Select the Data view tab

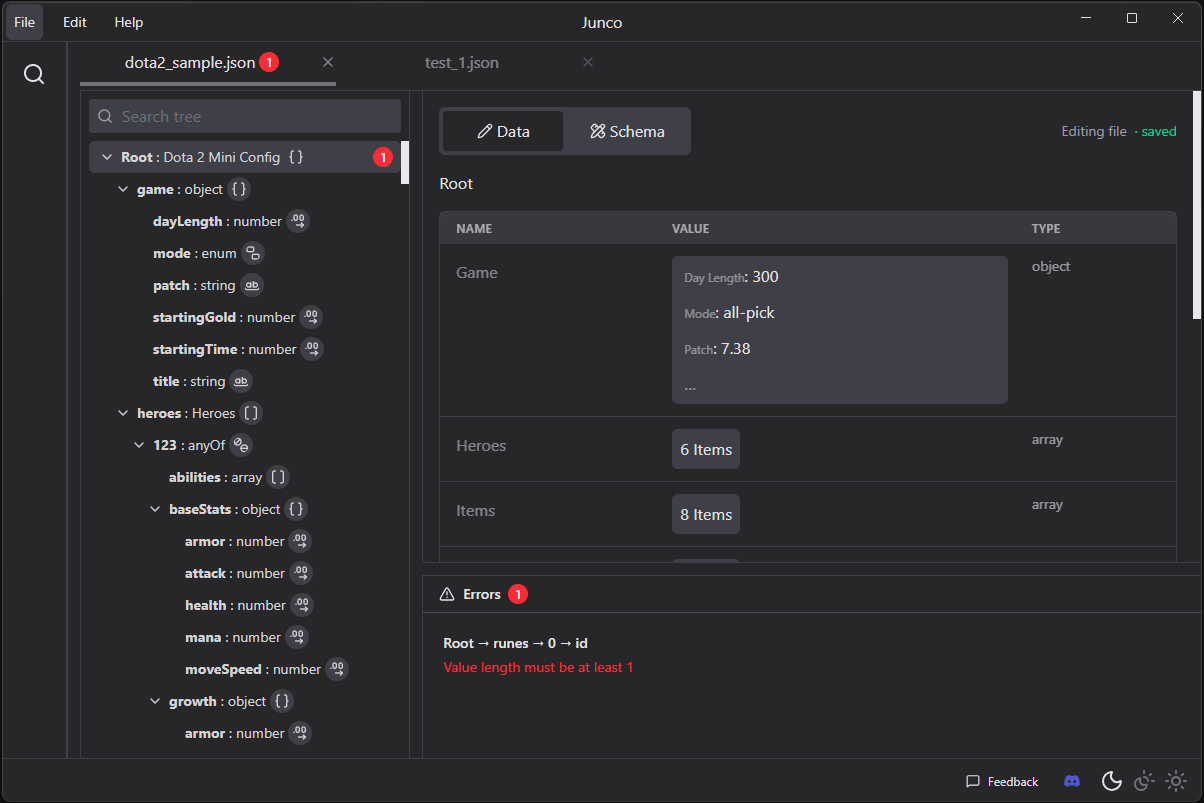point(503,131)
